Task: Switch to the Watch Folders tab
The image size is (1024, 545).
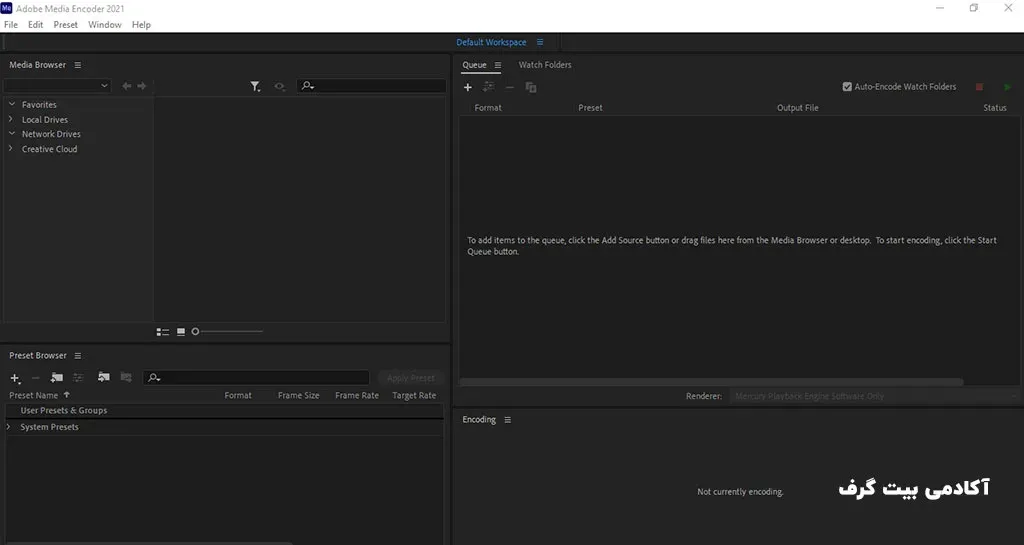Action: [545, 65]
